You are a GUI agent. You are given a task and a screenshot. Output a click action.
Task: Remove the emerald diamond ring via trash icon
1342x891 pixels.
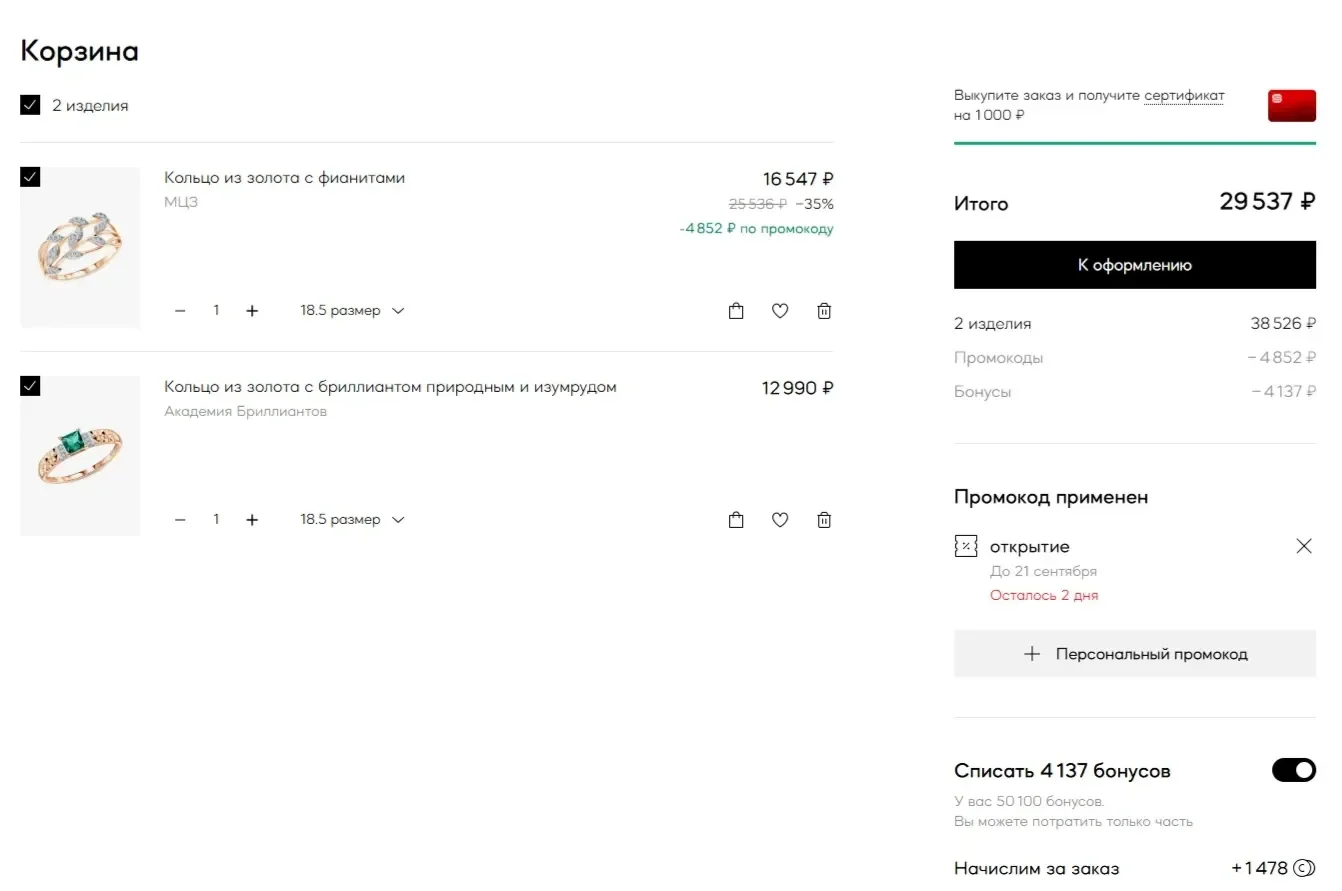pos(824,520)
